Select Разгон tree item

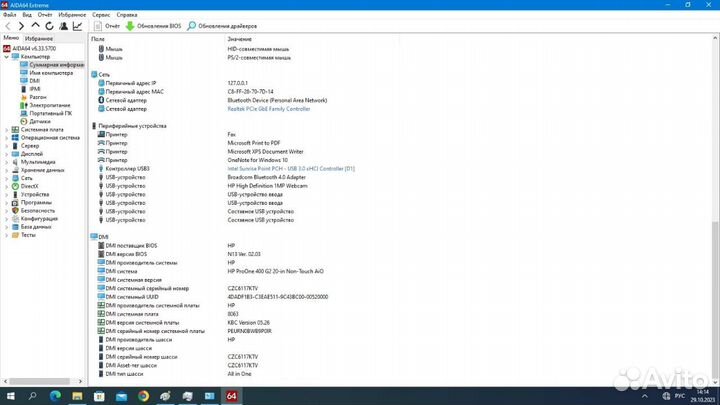[x=34, y=97]
